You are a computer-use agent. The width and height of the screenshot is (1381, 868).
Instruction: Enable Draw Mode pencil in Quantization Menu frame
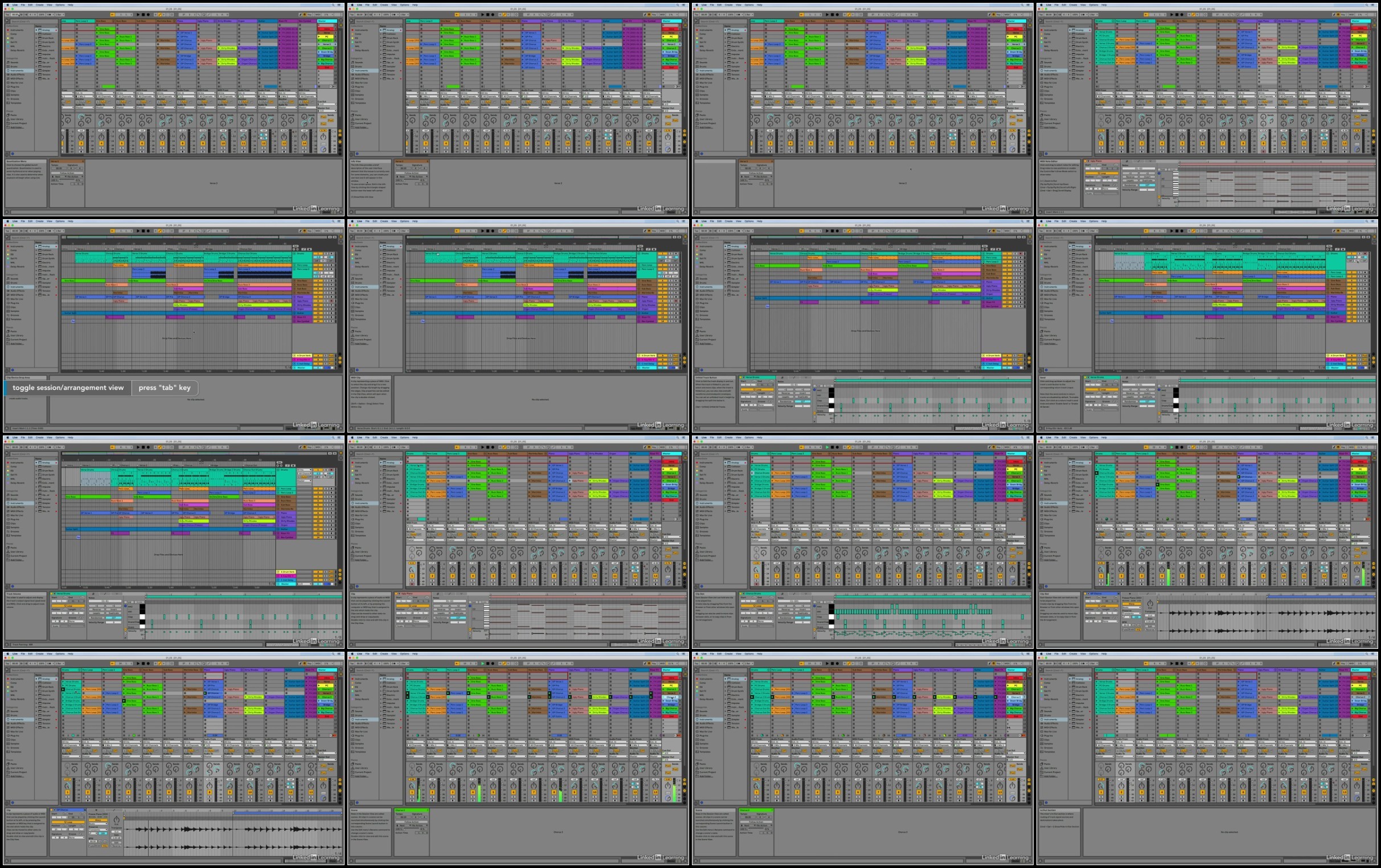pos(301,14)
